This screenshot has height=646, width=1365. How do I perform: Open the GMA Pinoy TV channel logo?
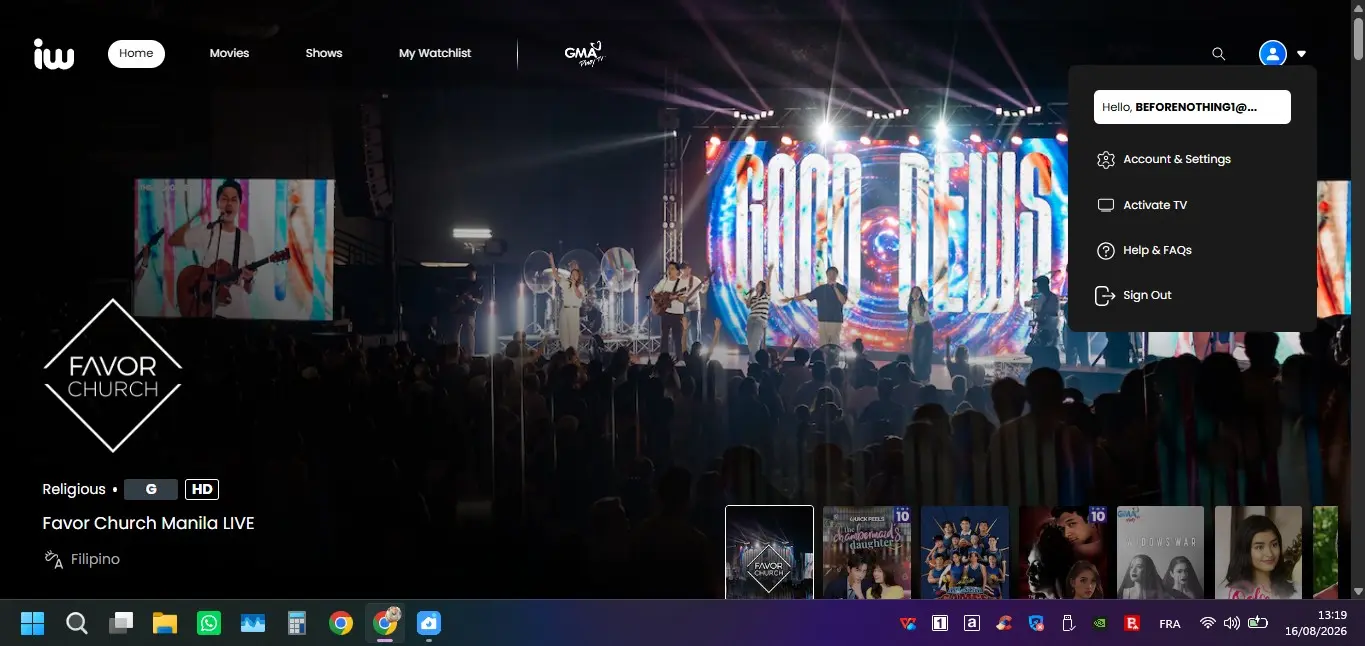point(584,54)
